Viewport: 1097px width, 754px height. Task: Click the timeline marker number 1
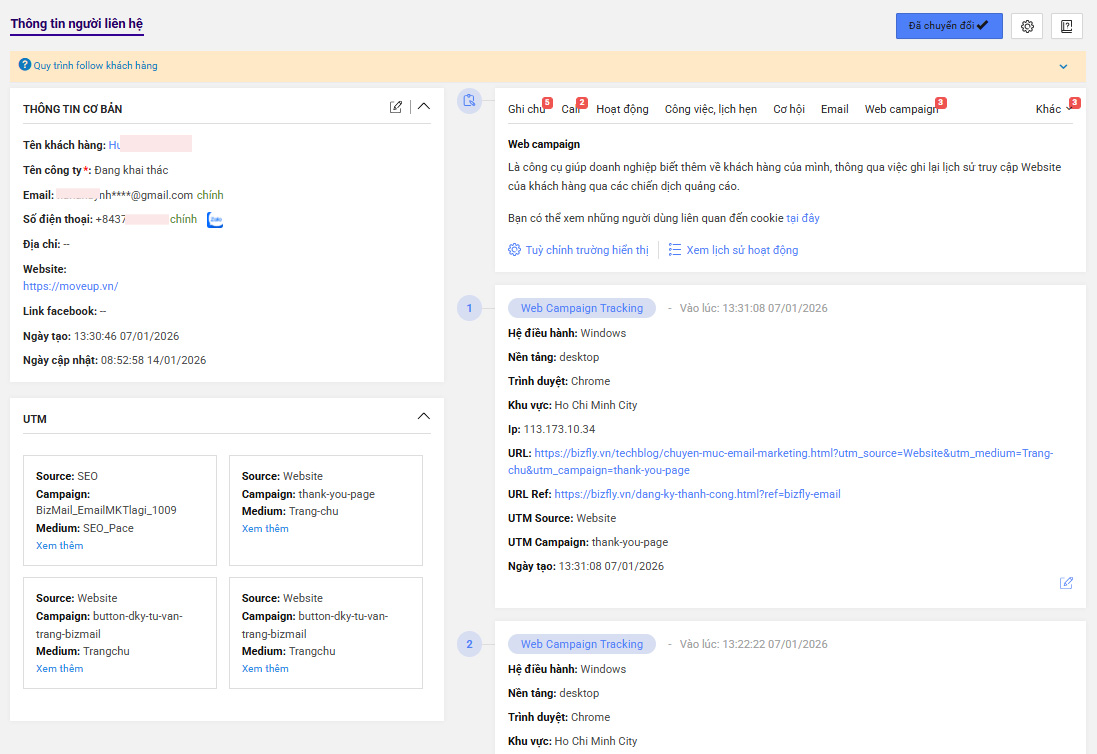(469, 308)
